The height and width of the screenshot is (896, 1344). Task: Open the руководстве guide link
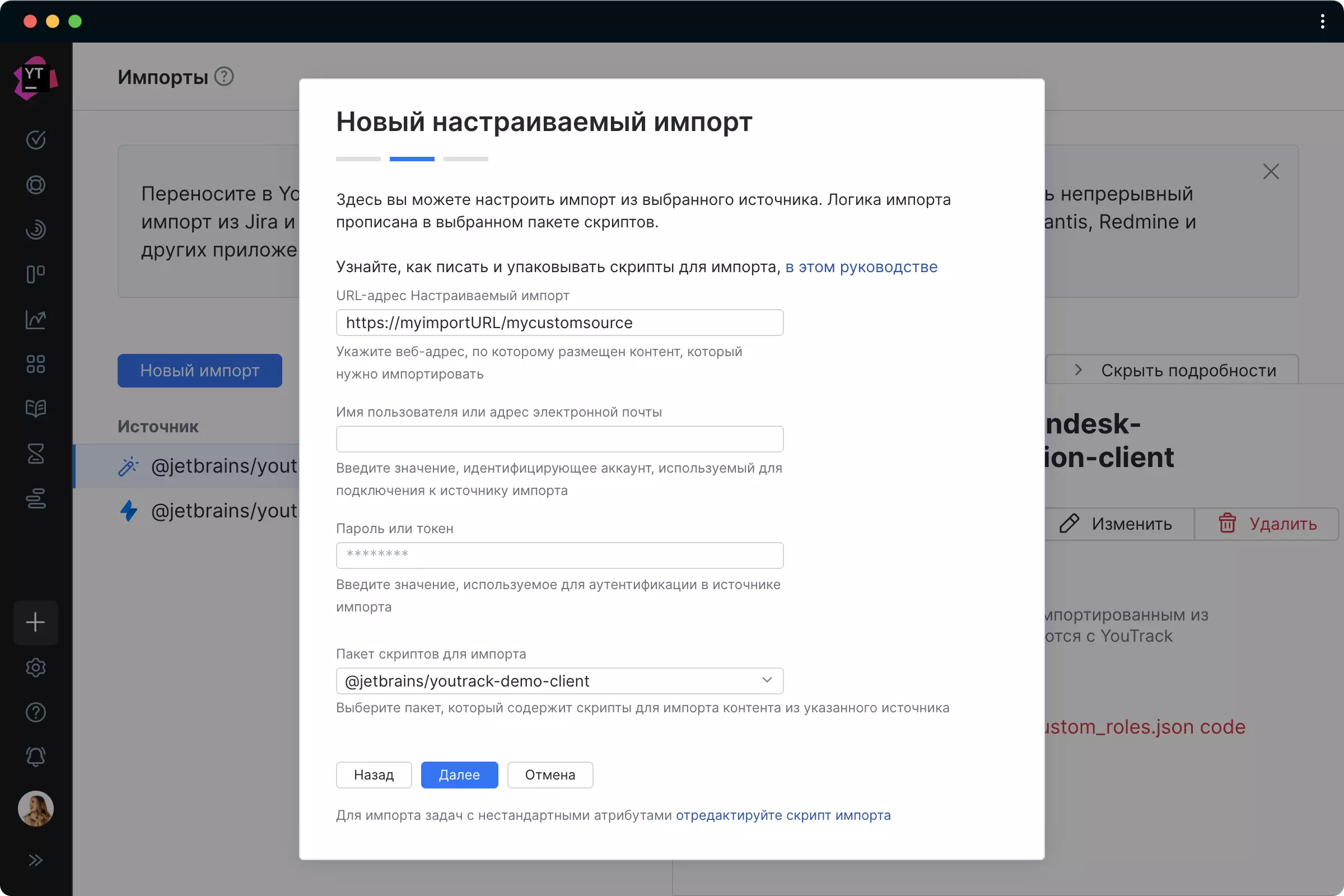861,267
